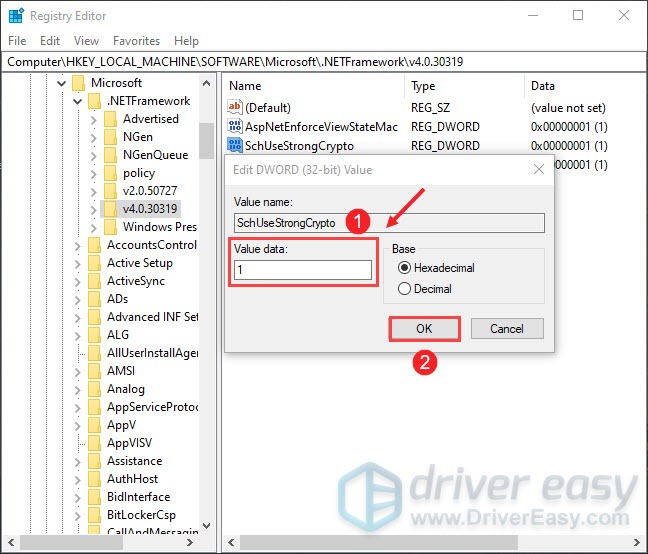Expand the Advanced INF Set key

coord(77,318)
